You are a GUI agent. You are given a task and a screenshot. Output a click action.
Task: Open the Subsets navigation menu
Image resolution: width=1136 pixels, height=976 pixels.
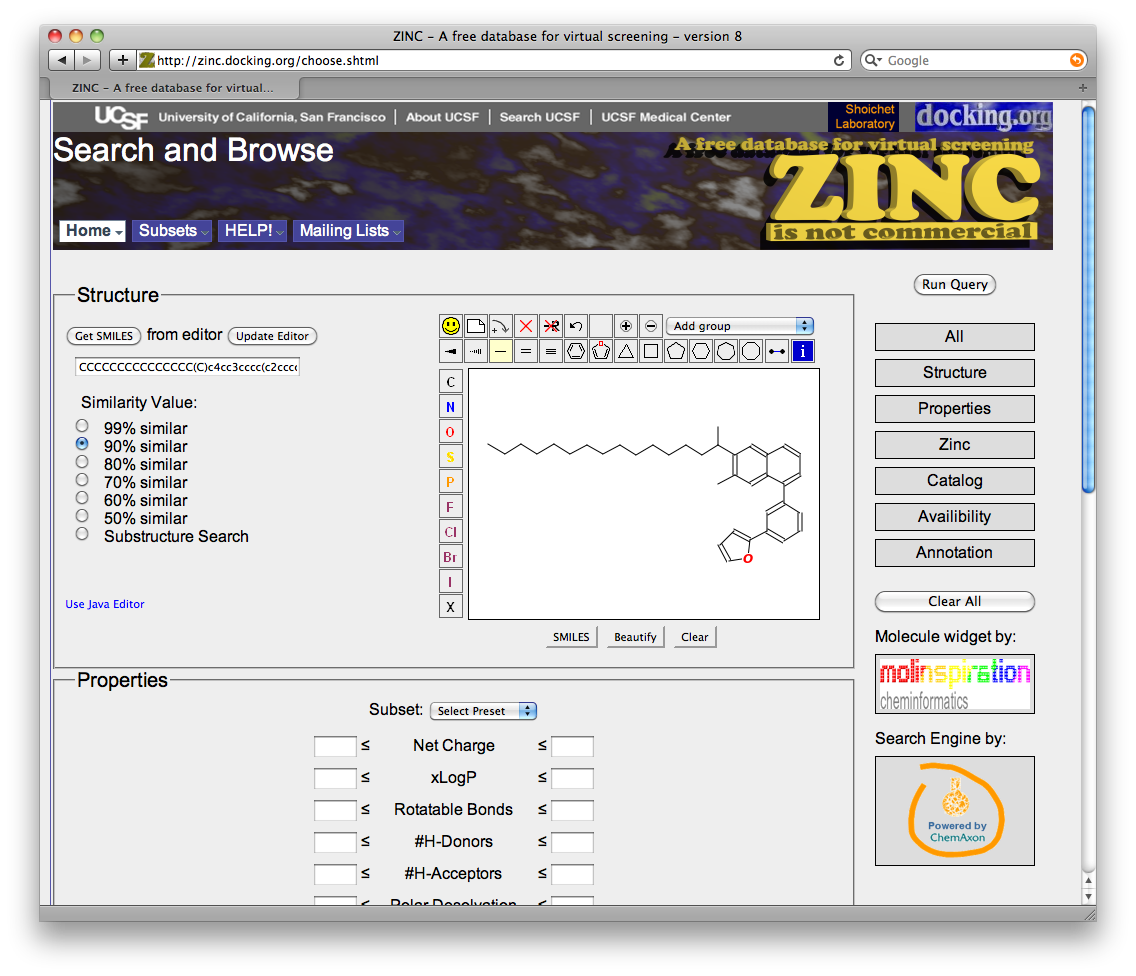click(172, 230)
